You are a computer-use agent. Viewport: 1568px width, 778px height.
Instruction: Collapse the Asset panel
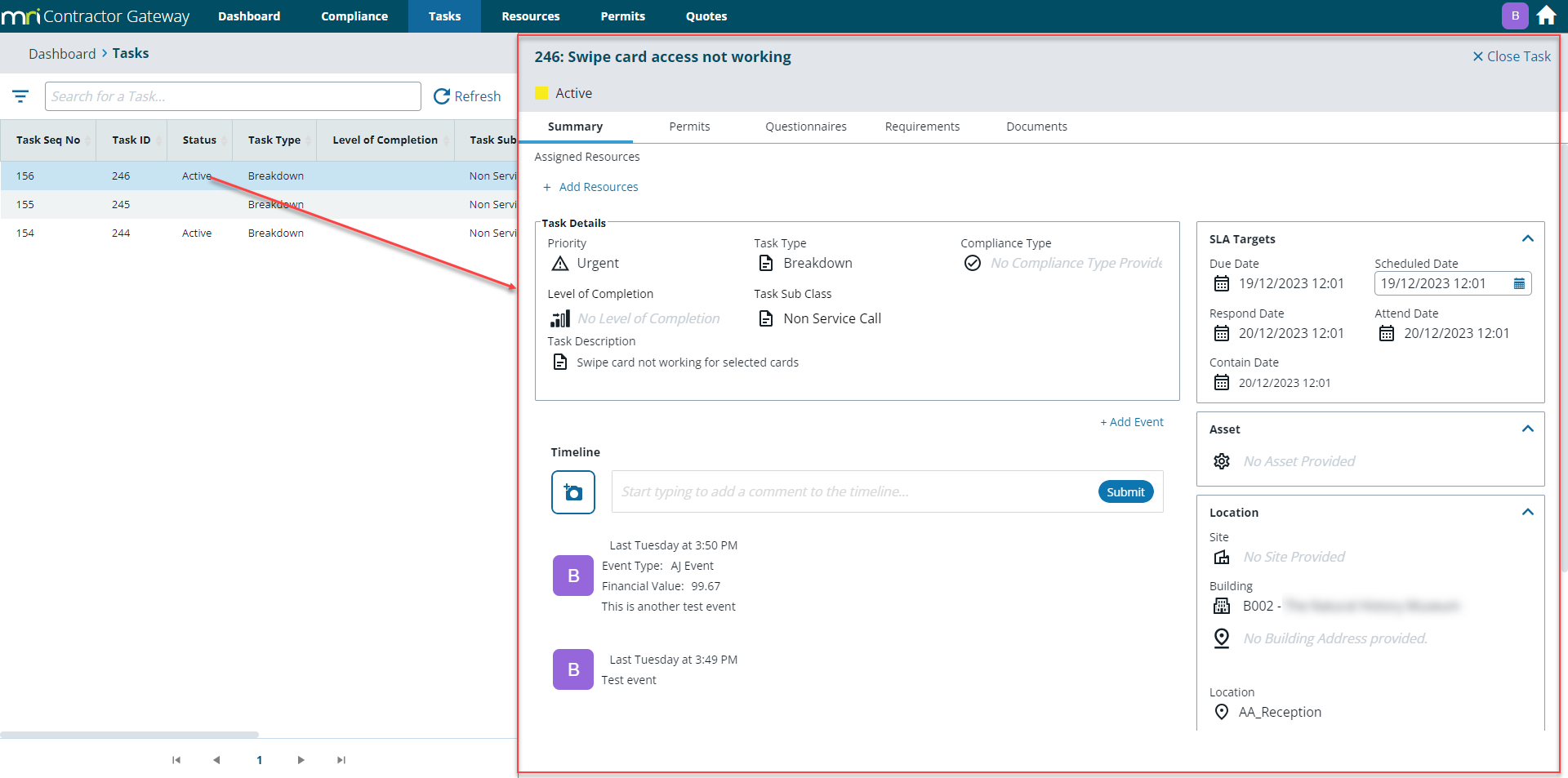click(x=1527, y=429)
